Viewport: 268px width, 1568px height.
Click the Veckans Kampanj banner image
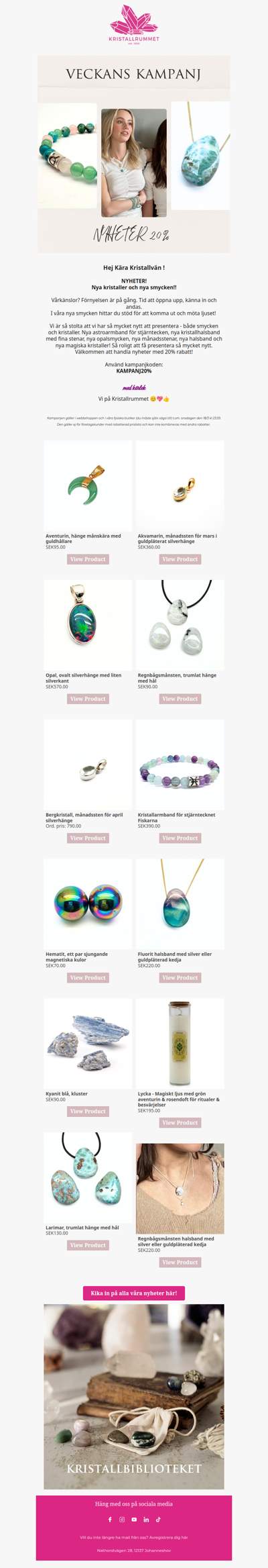[x=134, y=154]
